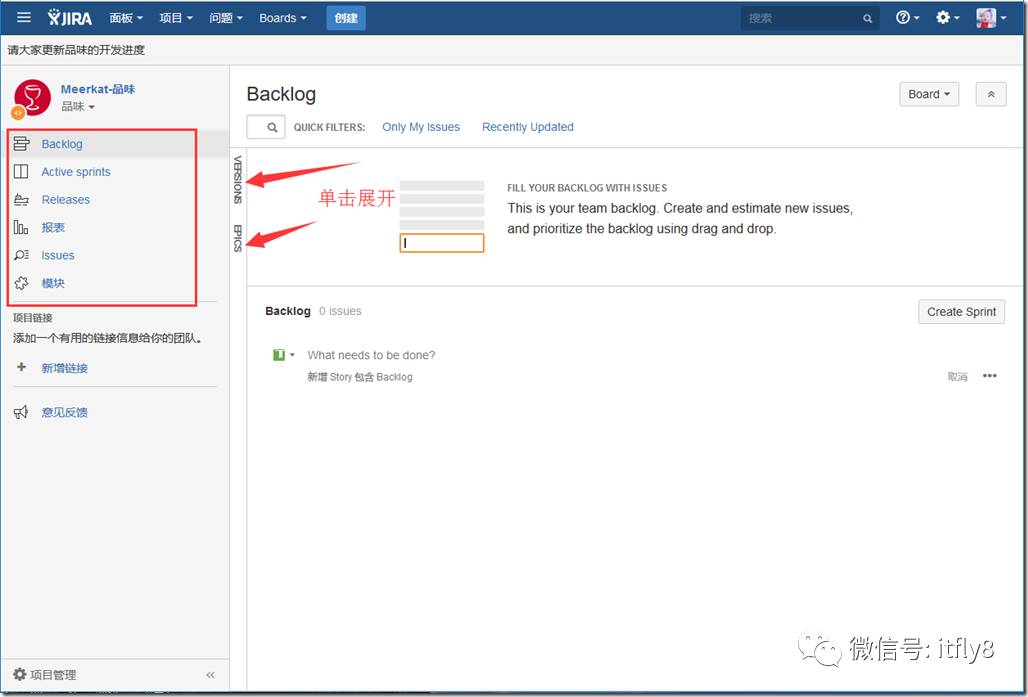Select Backlog in the sidebar
The image size is (1028, 697).
pyautogui.click(x=62, y=144)
